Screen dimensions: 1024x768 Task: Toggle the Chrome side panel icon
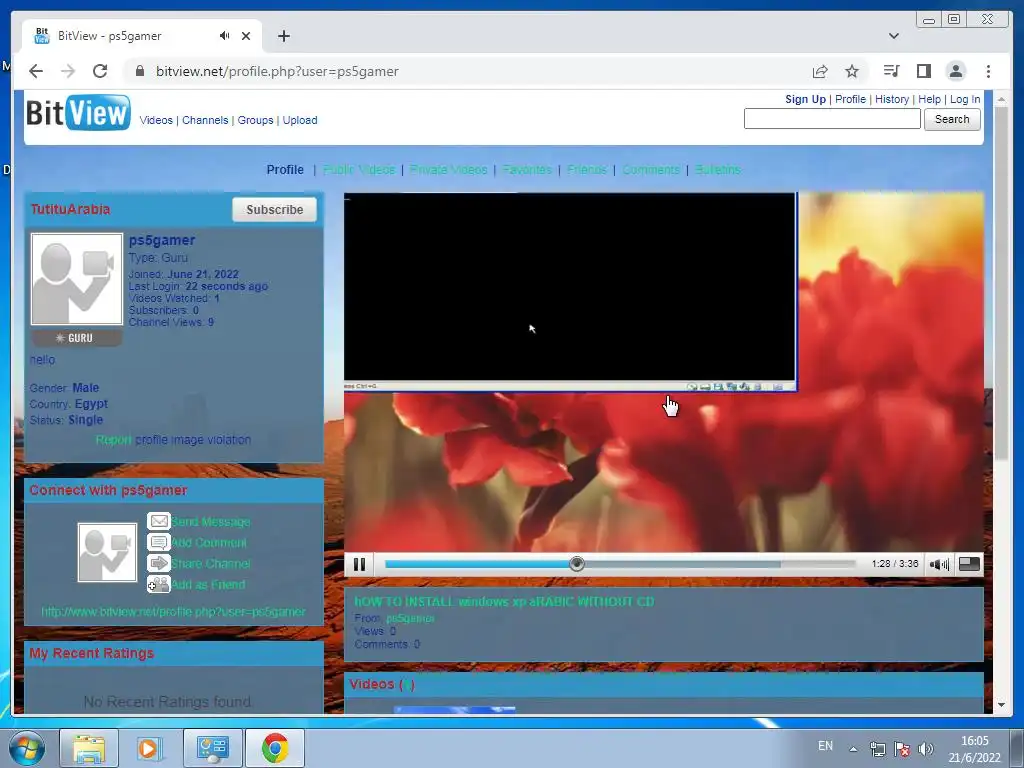pyautogui.click(x=923, y=71)
